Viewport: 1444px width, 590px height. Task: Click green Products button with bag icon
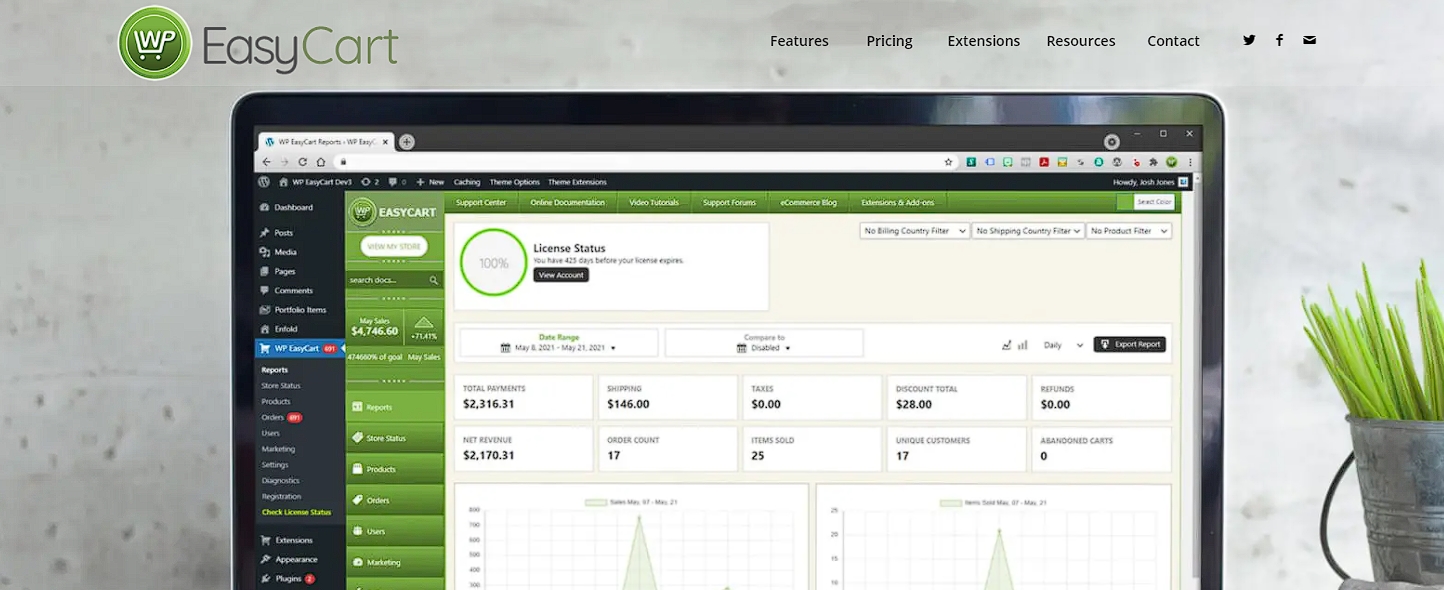[x=395, y=469]
